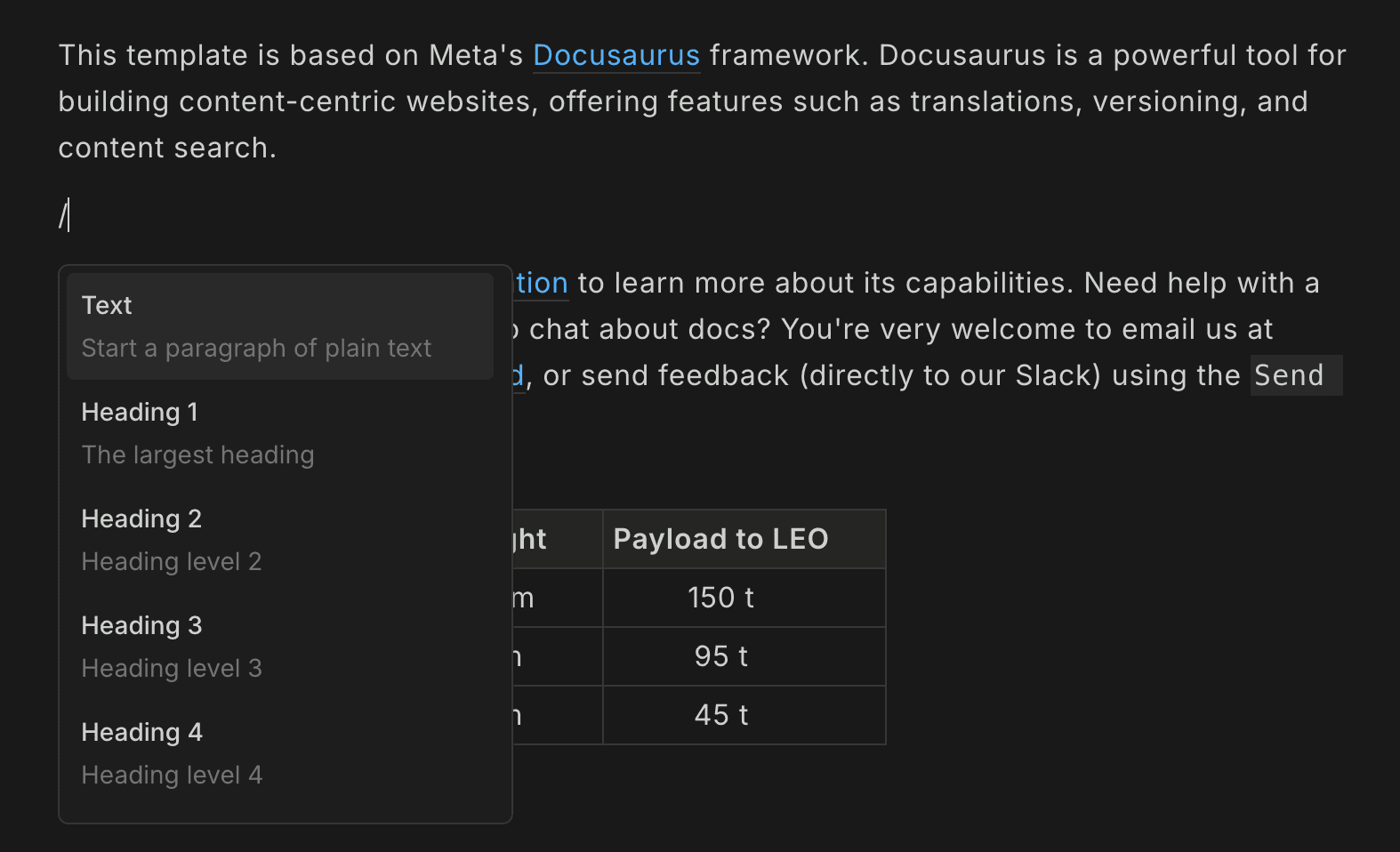Click the 'Send' inline code text
Viewport: 1400px width, 852px height.
coord(1289,375)
